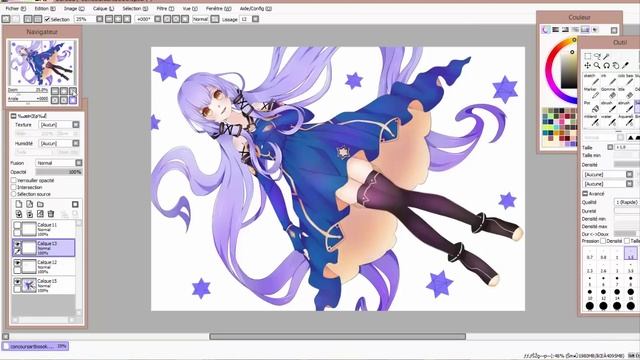The height and width of the screenshot is (360, 640).
Task: Choose the Marker tool
Action: coord(592,93)
